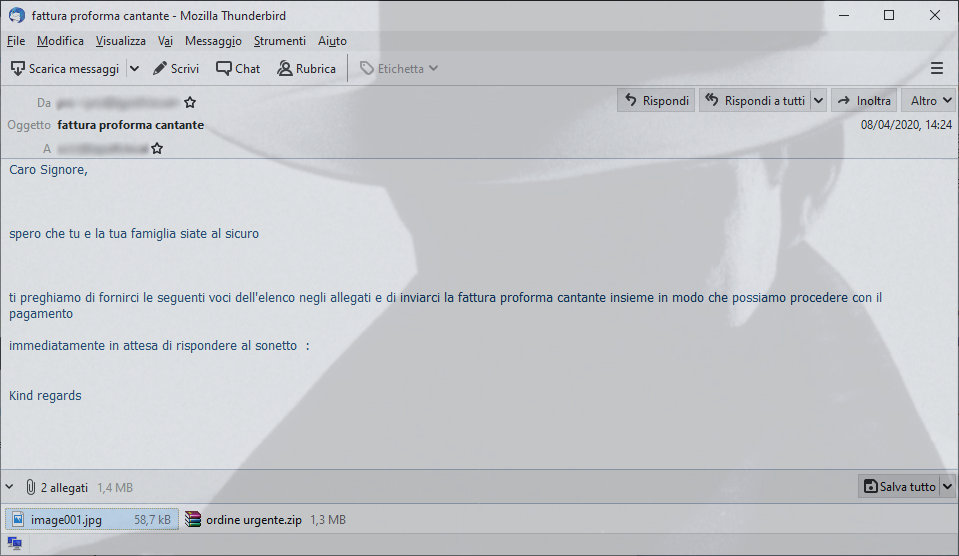
Task: Click the Inoltra button
Action: pos(864,100)
